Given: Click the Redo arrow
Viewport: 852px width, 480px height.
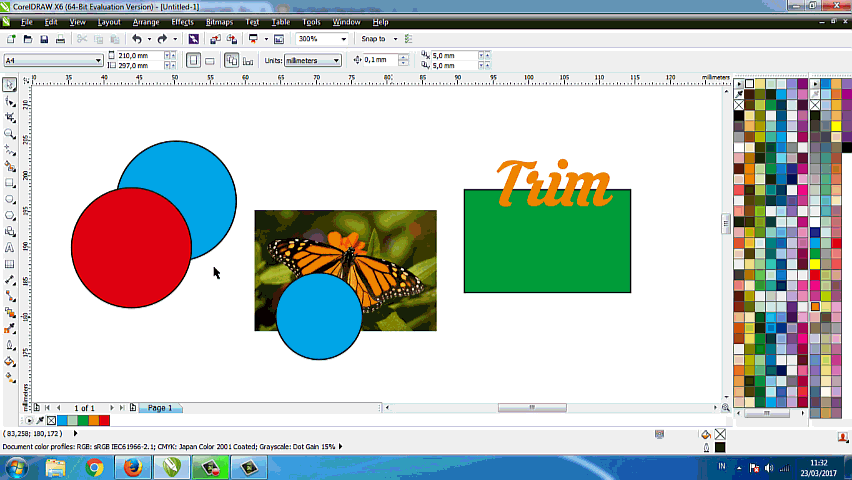Looking at the screenshot, I should [x=162, y=39].
